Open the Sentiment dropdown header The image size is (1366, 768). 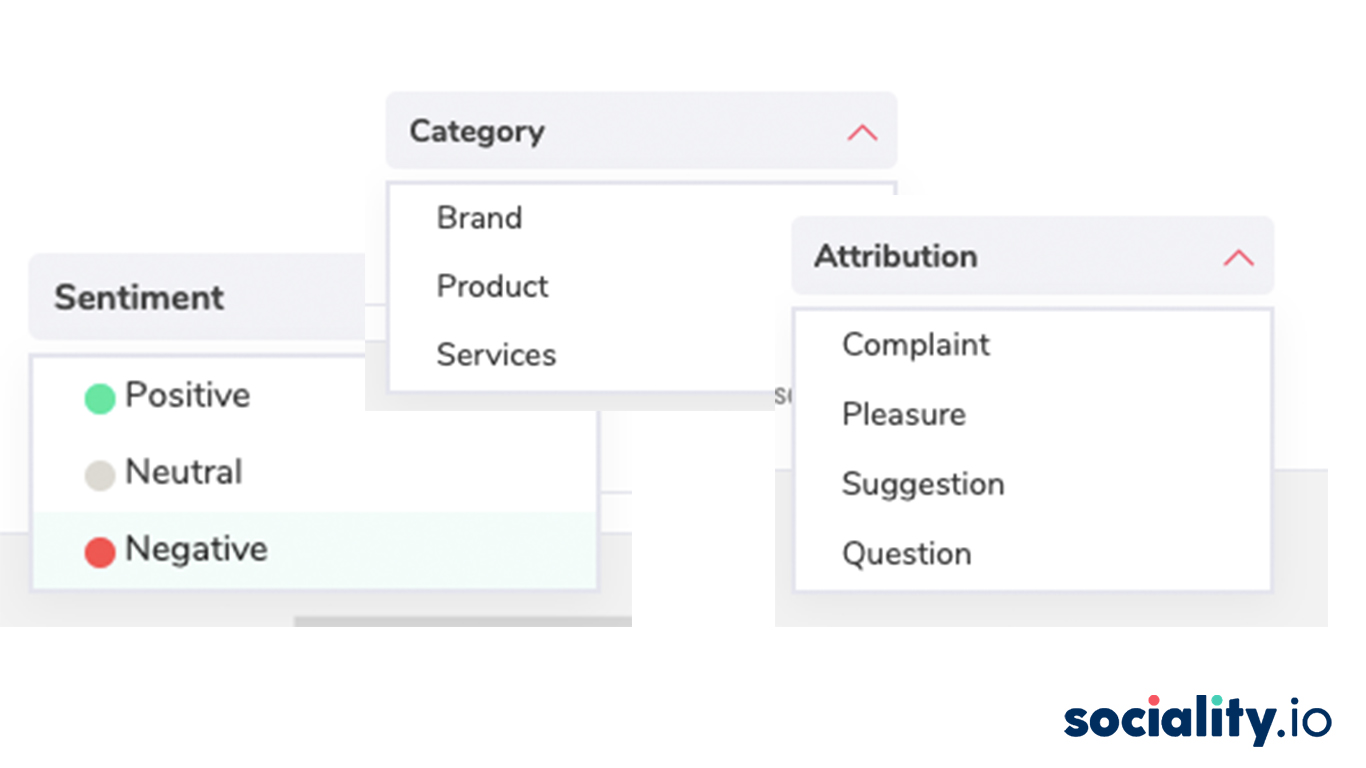point(140,298)
